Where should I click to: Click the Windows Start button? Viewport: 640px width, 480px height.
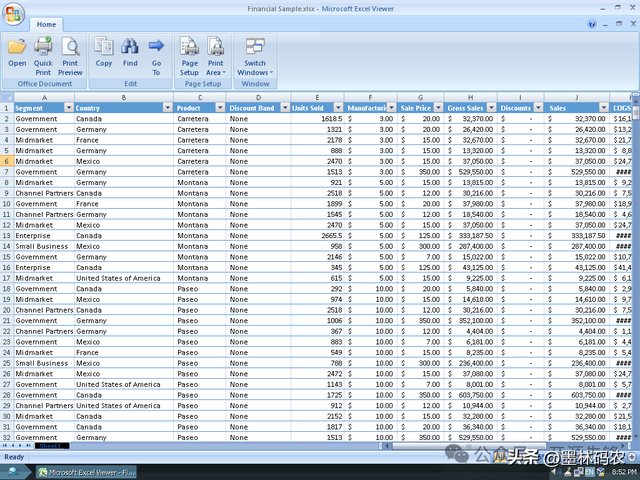point(14,472)
